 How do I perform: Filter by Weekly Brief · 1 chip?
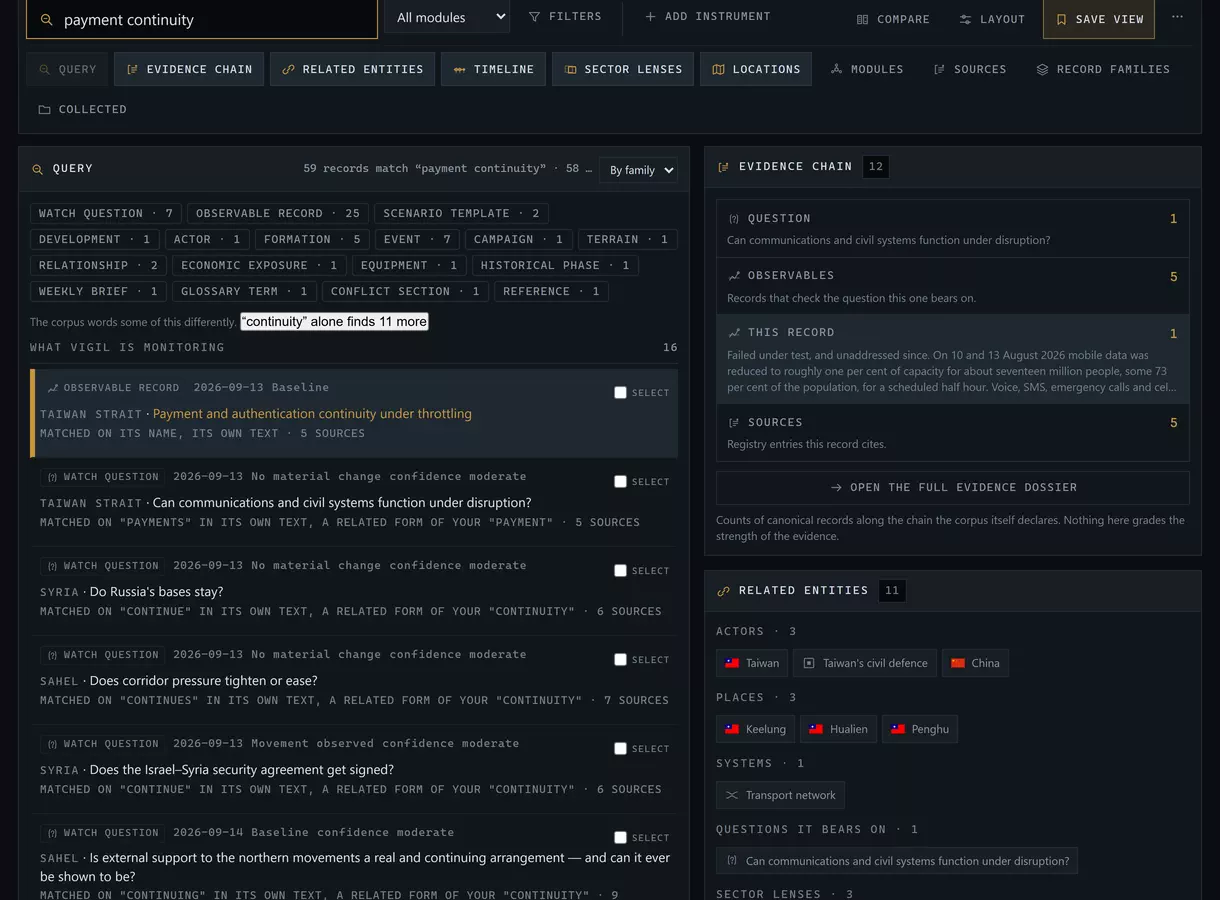coord(98,291)
